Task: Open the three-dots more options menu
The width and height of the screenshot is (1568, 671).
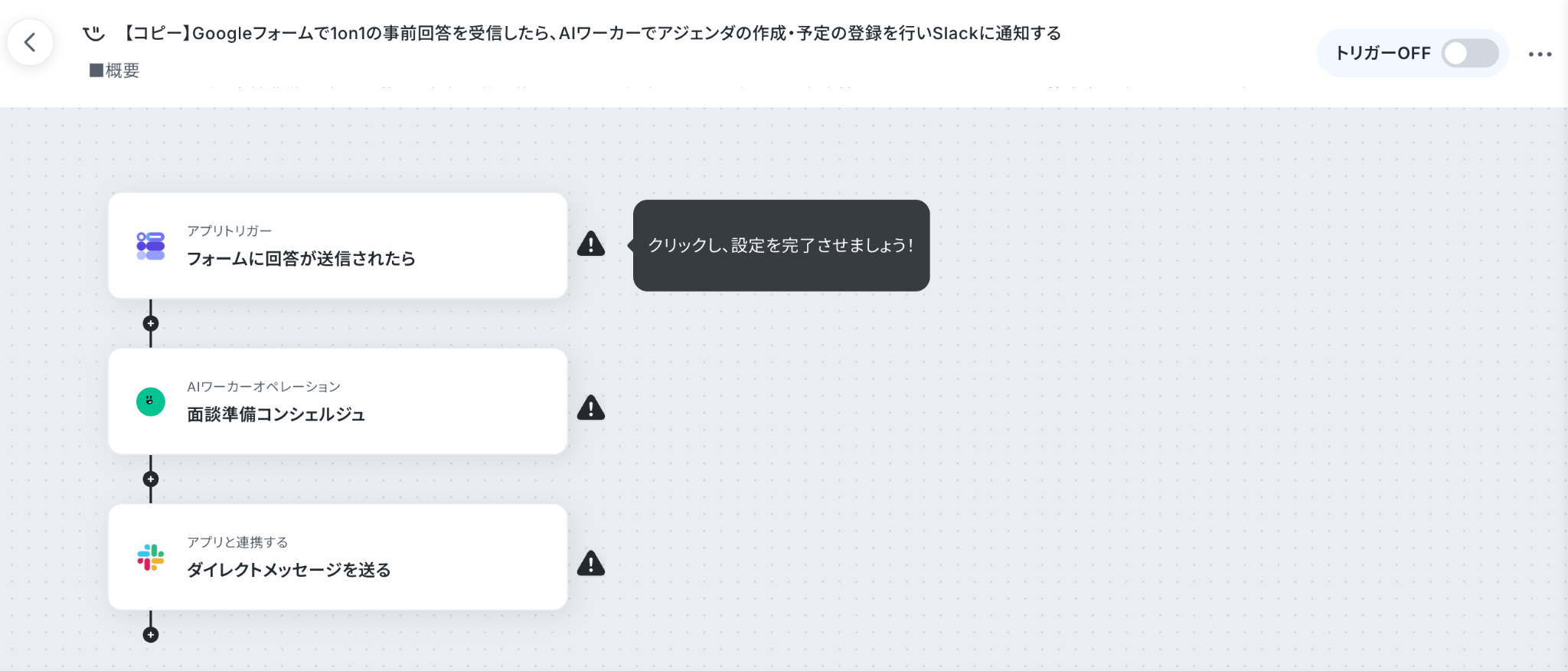Action: [x=1540, y=54]
